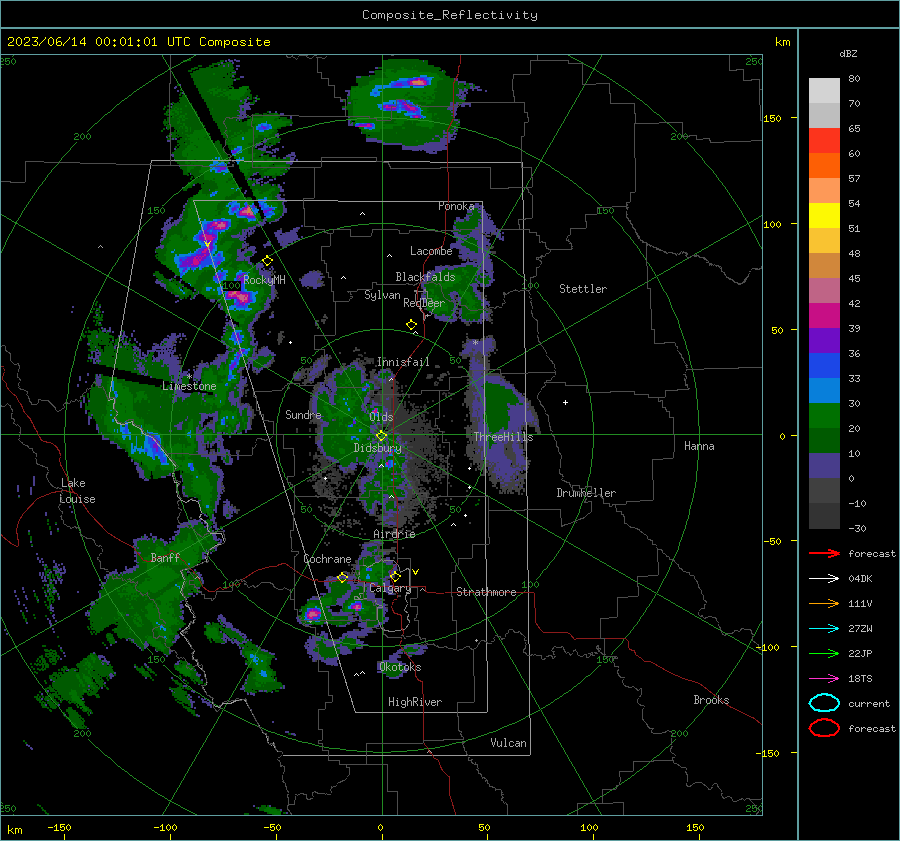The image size is (900, 841).
Task: Click the Innisfail city label
Action: (x=403, y=362)
